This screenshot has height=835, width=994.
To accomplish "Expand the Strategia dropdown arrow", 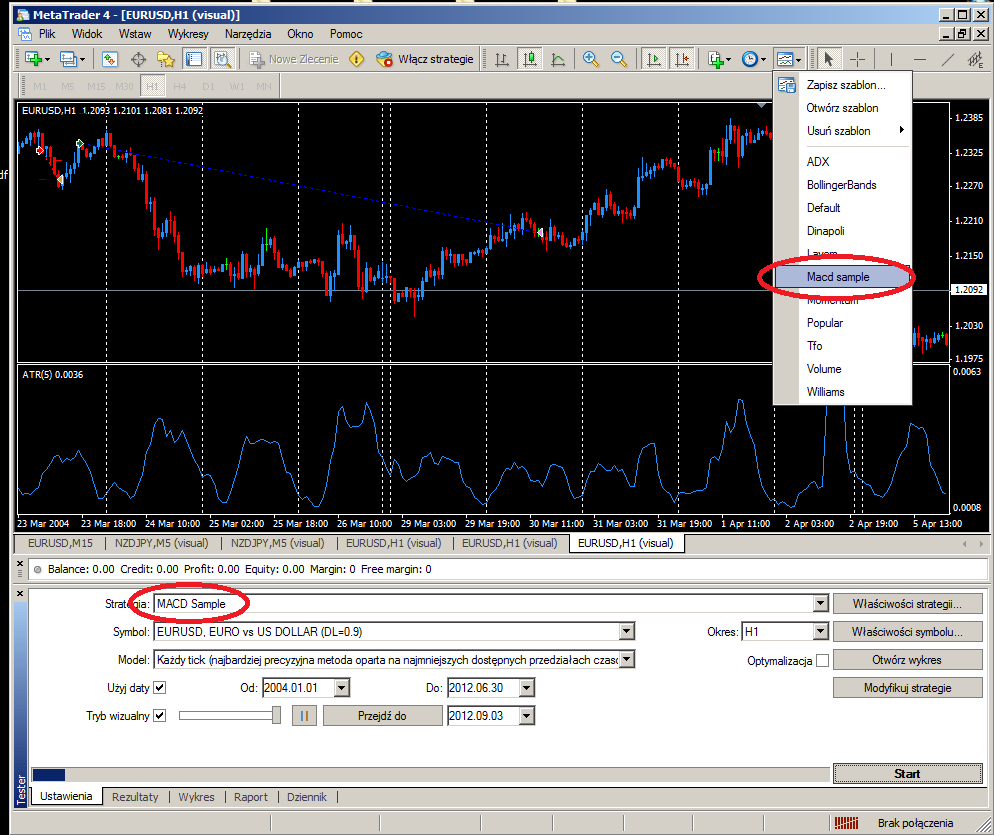I will pyautogui.click(x=821, y=604).
